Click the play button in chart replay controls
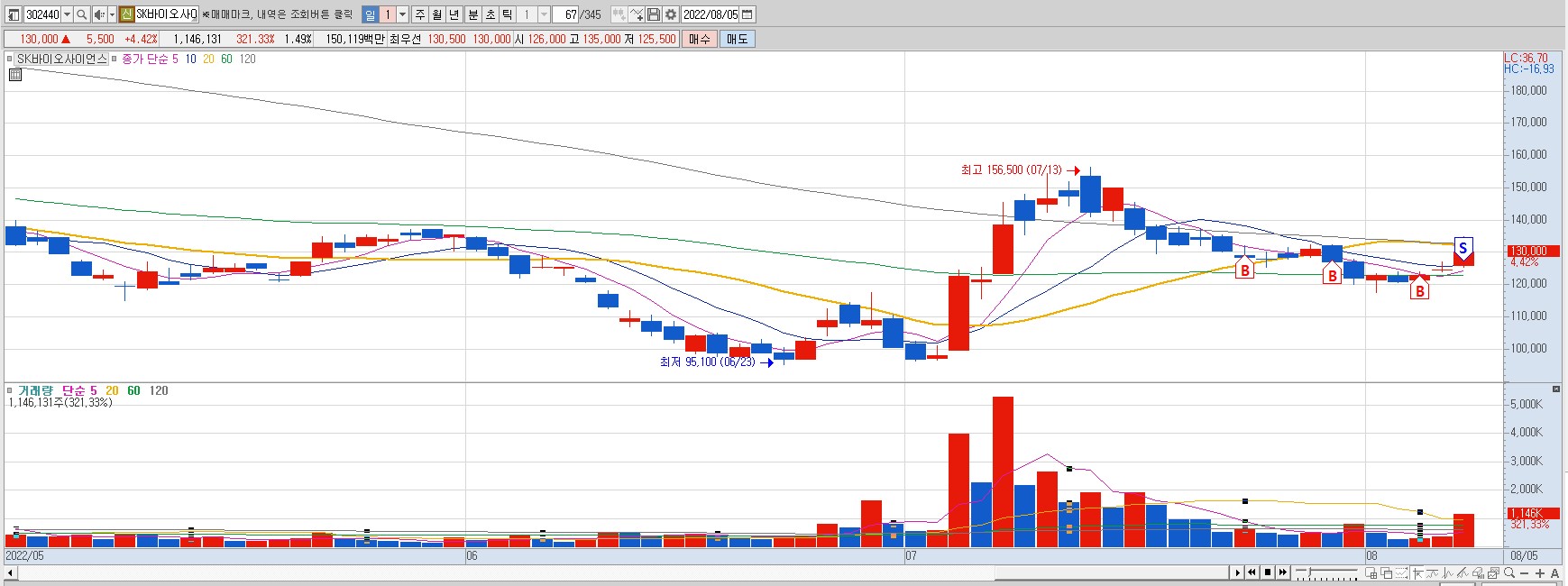 pos(1237,572)
